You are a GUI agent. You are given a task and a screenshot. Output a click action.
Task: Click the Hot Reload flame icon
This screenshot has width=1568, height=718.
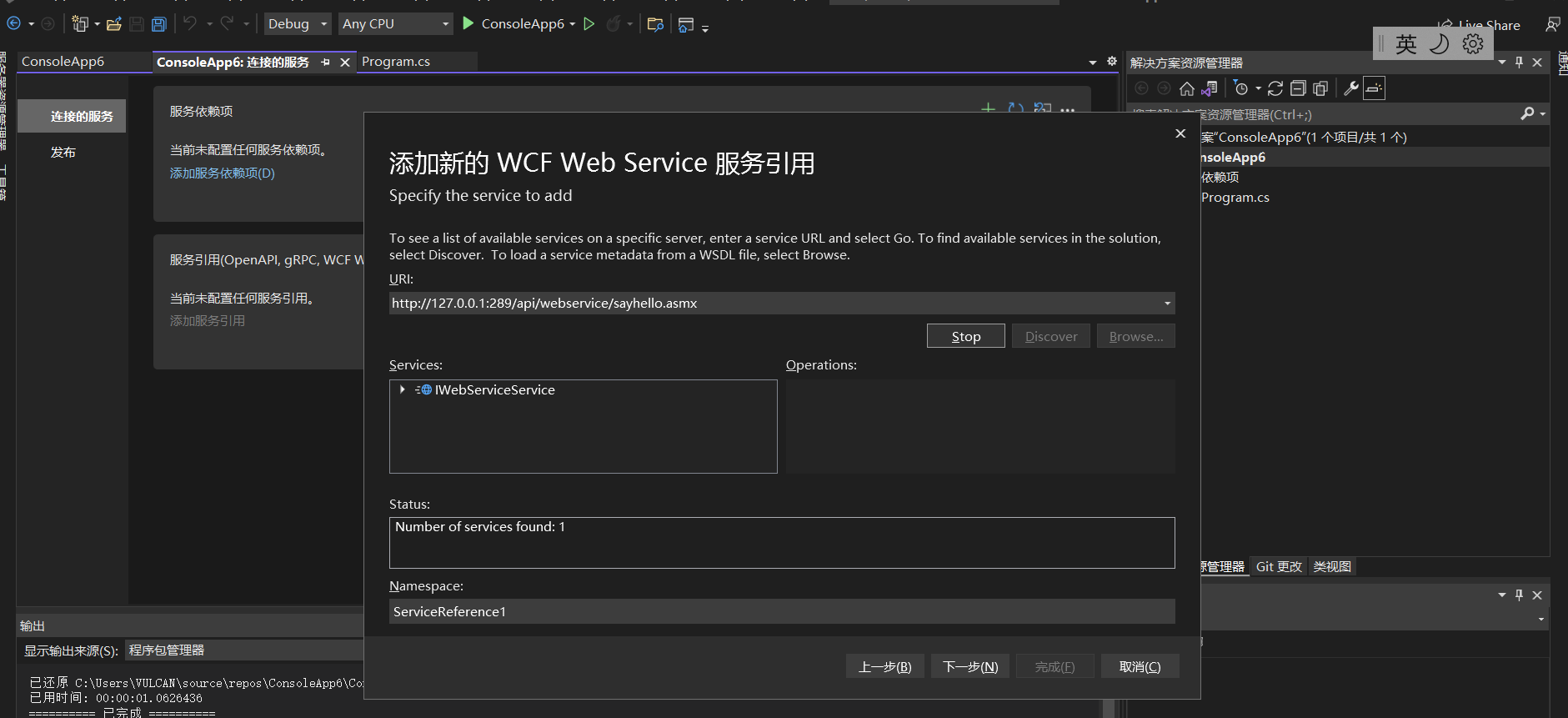[x=614, y=23]
